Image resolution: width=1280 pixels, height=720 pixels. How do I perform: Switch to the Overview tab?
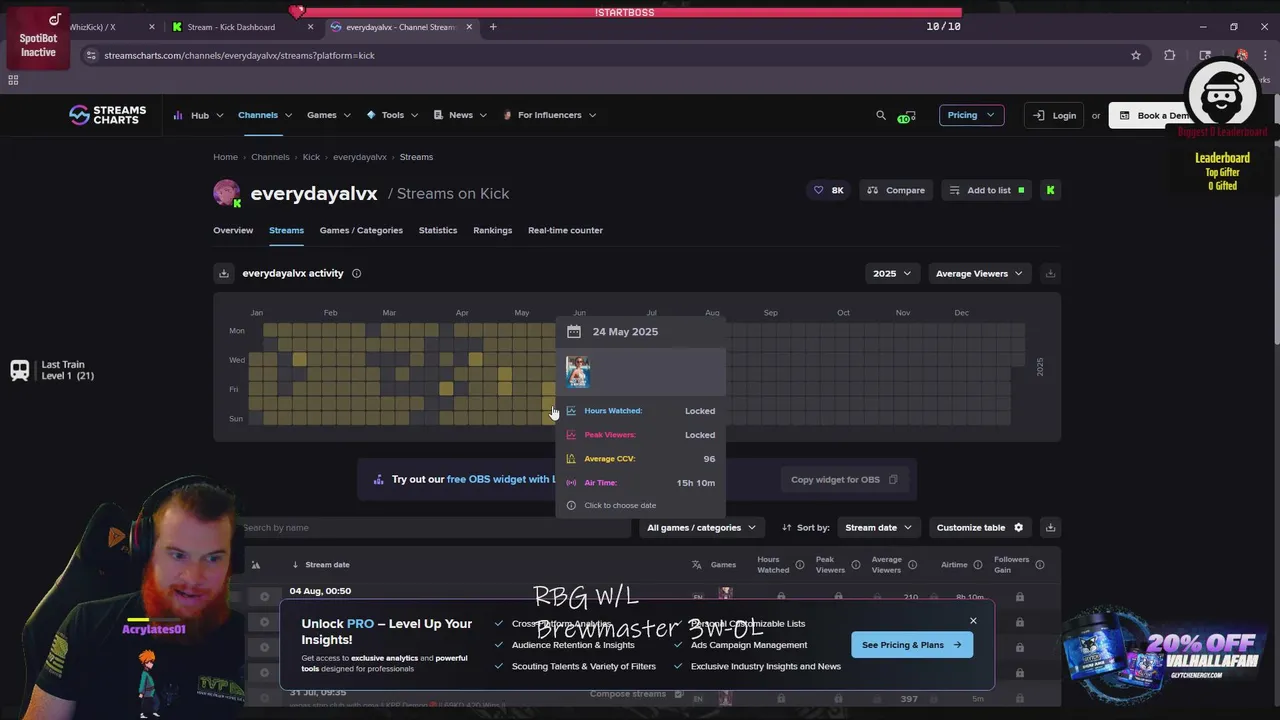pyautogui.click(x=233, y=230)
